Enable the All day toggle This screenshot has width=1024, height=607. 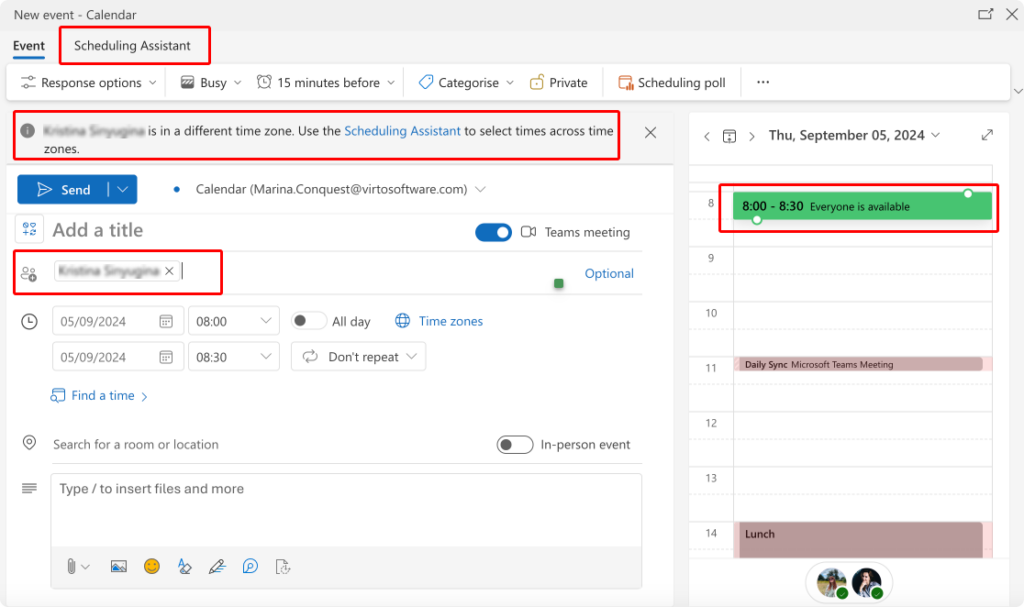click(308, 321)
